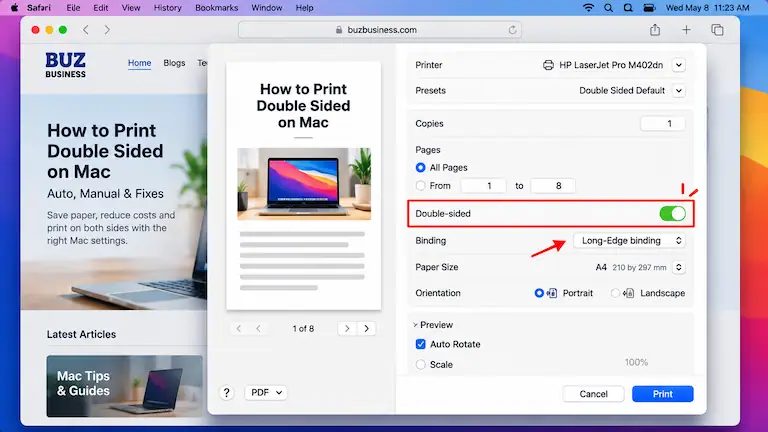
Task: Go to next preview page
Action: click(347, 329)
